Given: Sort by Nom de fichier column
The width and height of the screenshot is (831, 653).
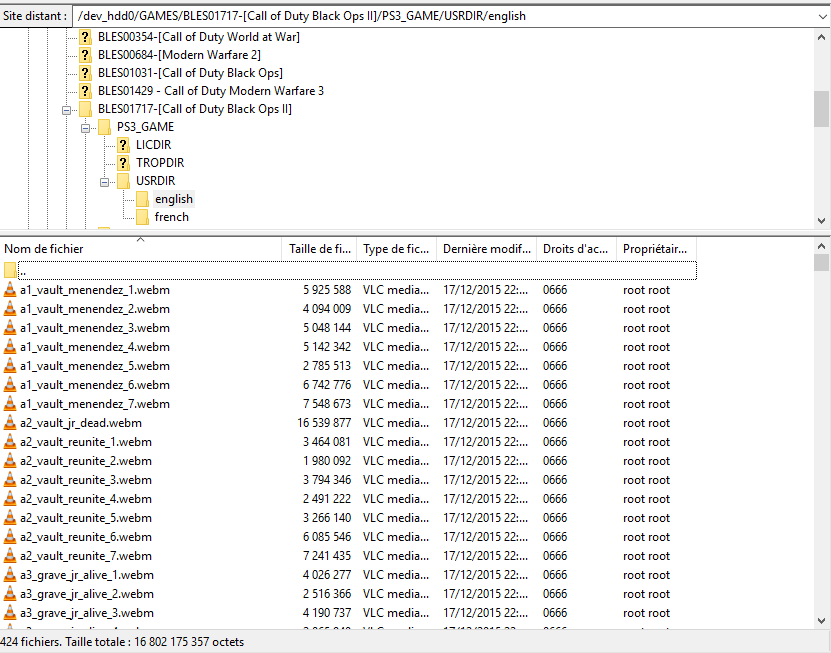Looking at the screenshot, I should 140,249.
